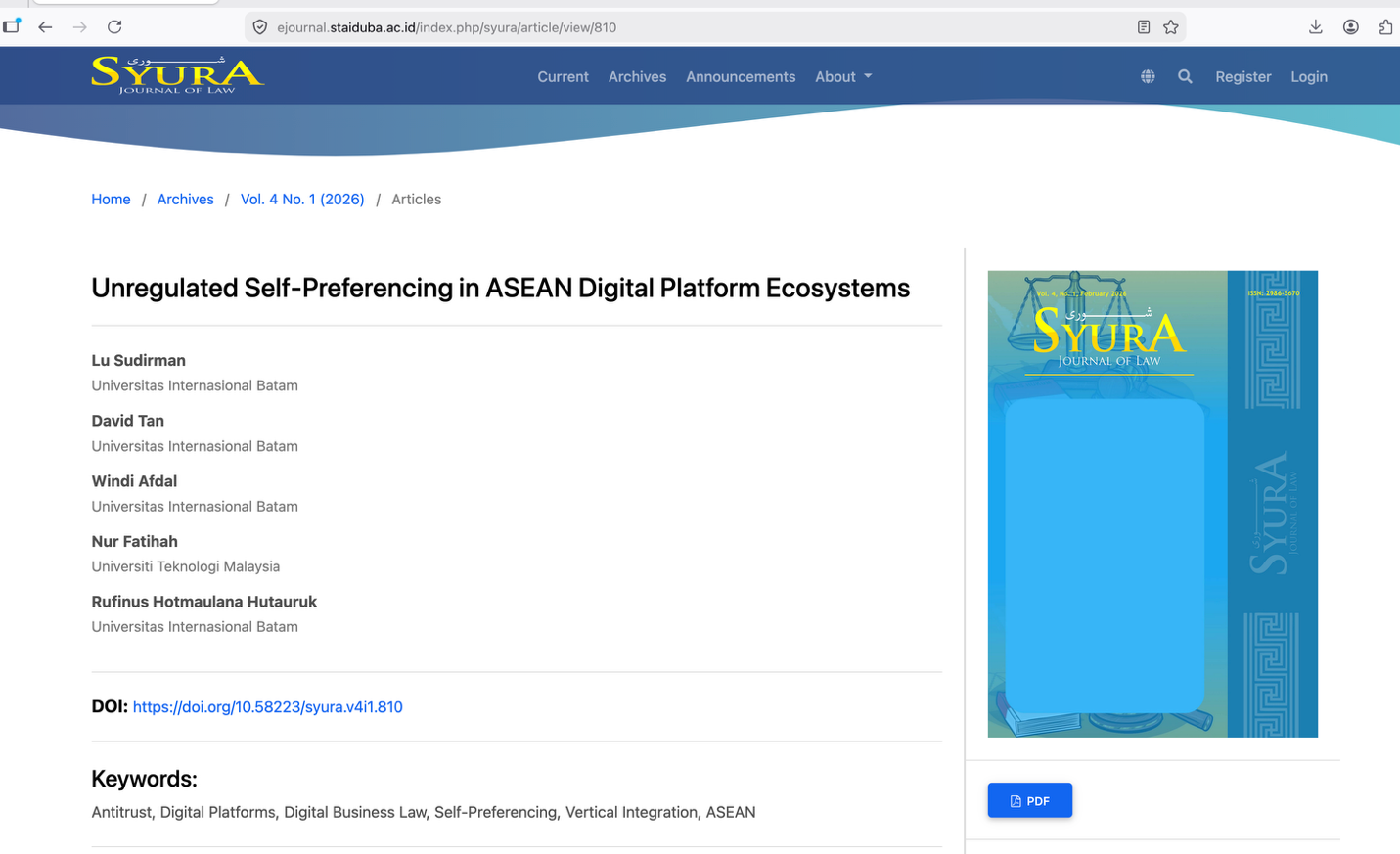Viewport: 1400px width, 854px height.
Task: Bookmark this page with the star icon
Action: point(1171,27)
